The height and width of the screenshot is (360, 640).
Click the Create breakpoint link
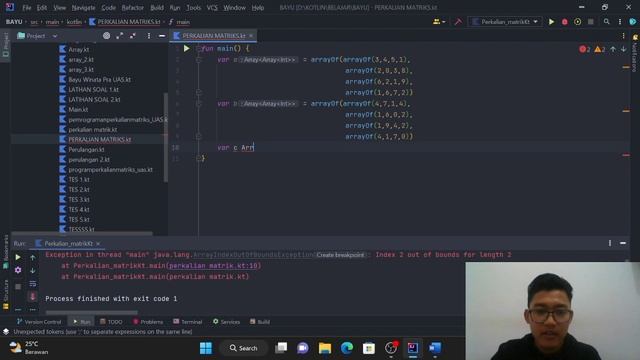pos(340,255)
